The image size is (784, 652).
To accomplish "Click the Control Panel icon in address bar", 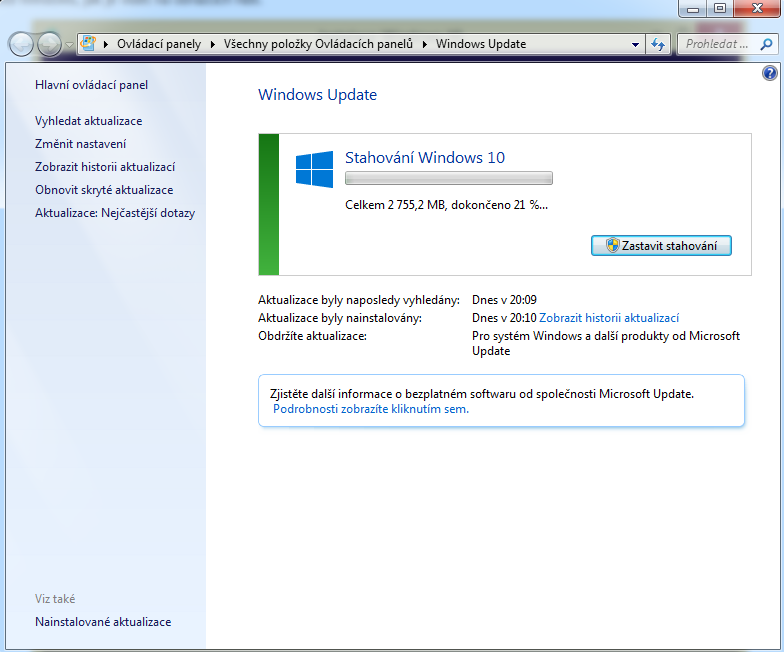I will (x=88, y=44).
